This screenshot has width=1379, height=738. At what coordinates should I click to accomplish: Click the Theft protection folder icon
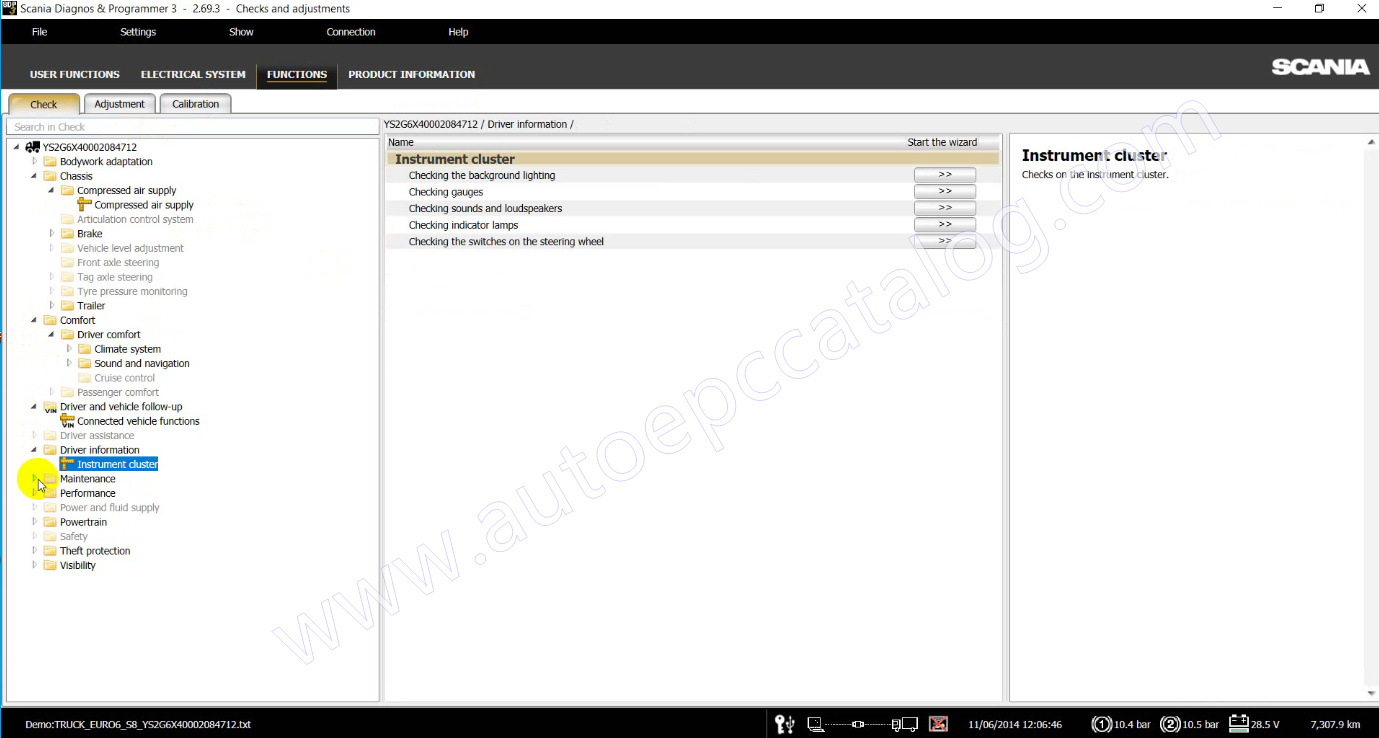(x=50, y=551)
